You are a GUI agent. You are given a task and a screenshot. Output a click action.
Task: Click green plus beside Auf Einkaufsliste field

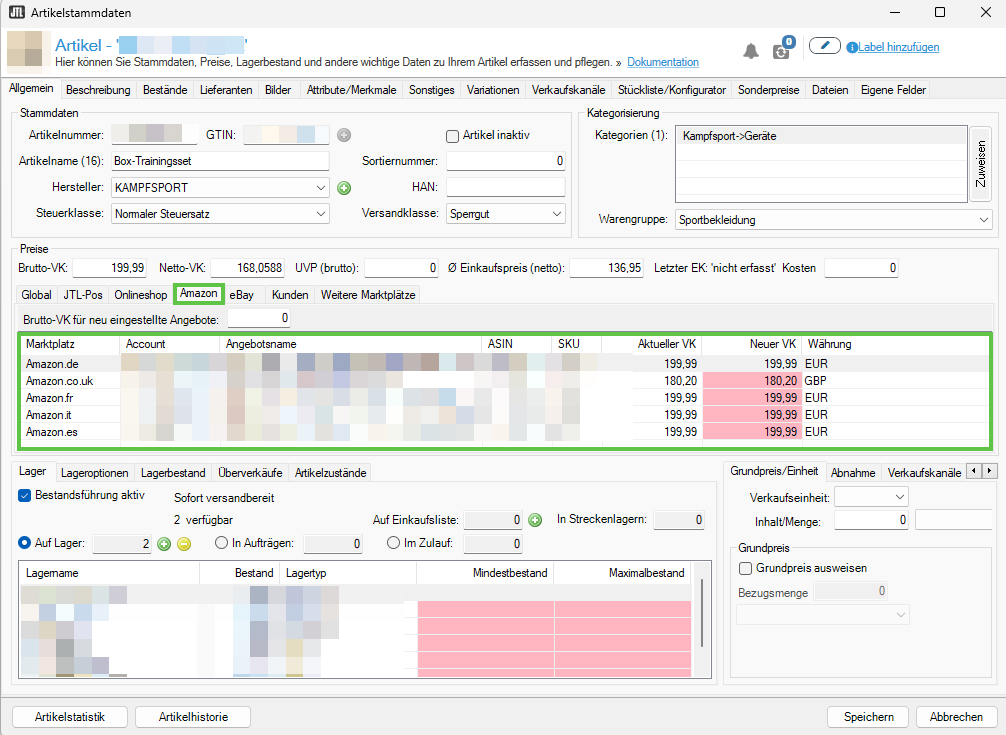535,519
